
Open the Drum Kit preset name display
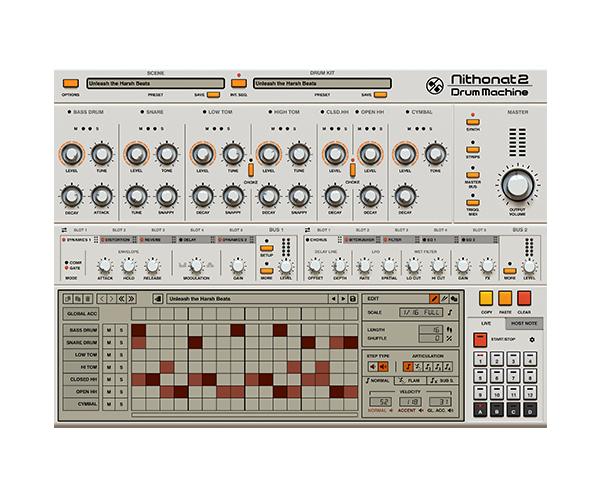click(322, 83)
